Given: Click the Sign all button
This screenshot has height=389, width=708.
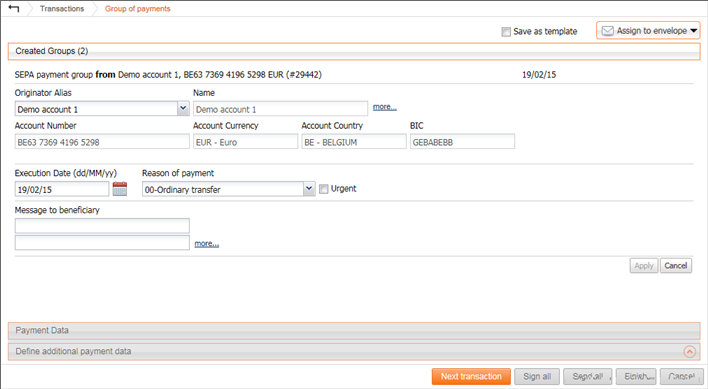Looking at the screenshot, I should point(537,376).
